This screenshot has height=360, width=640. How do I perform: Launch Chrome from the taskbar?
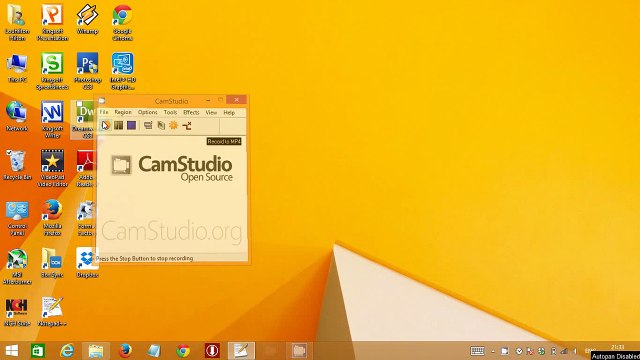pos(183,351)
